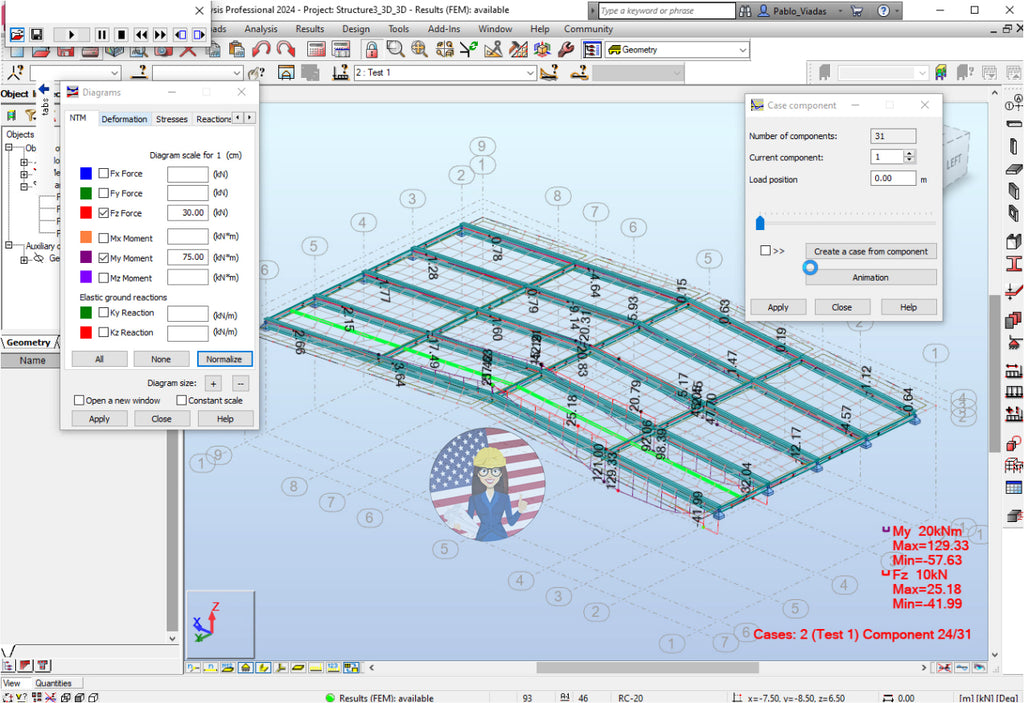The width and height of the screenshot is (1024, 703).
Task: Click the undo arrow in toolbar
Action: click(x=262, y=50)
